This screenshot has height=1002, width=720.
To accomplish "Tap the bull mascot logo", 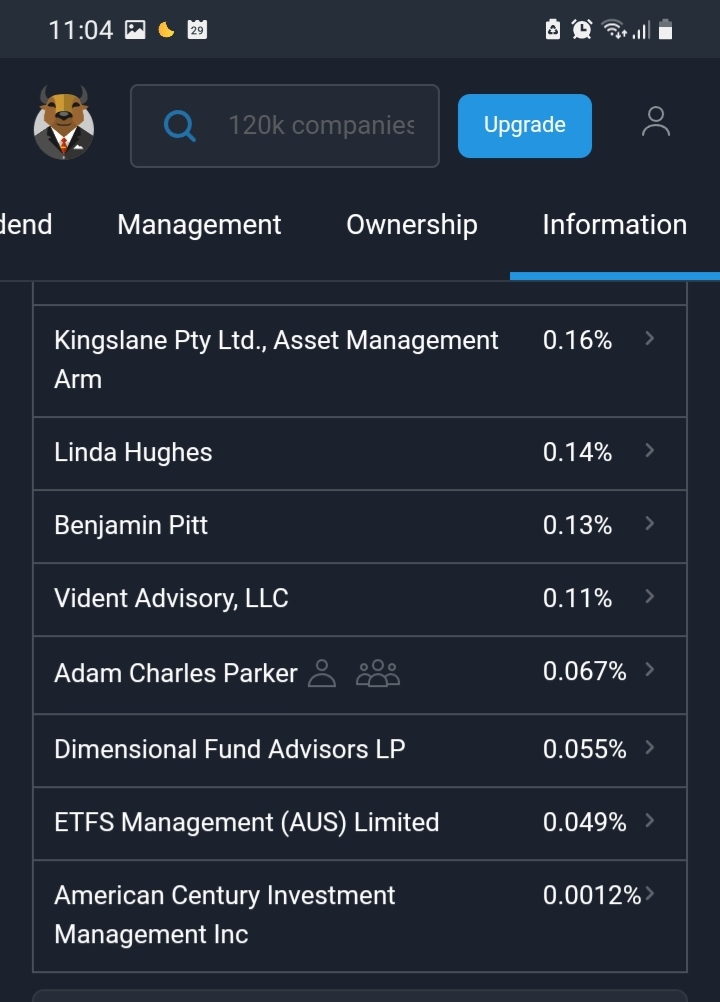I will point(64,123).
